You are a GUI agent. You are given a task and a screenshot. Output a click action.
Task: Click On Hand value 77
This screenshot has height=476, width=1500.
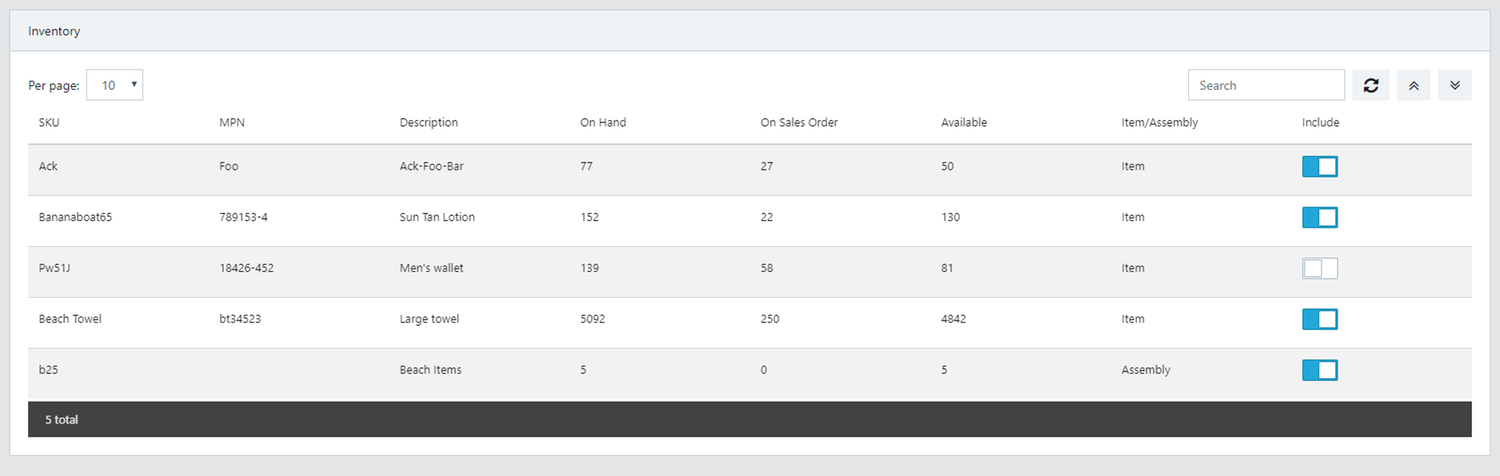[587, 166]
